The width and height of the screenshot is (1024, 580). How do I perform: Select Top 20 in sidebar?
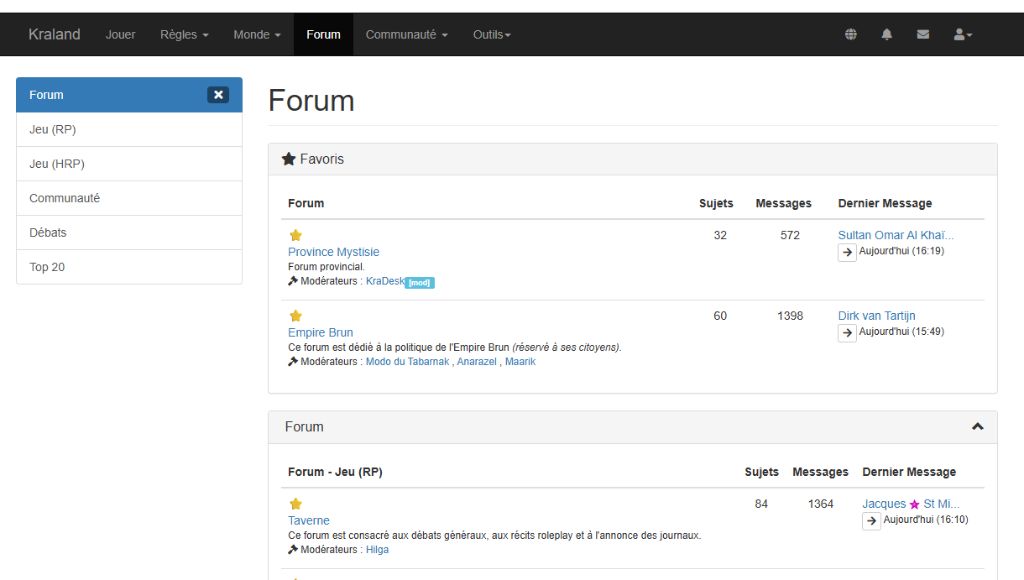point(129,267)
